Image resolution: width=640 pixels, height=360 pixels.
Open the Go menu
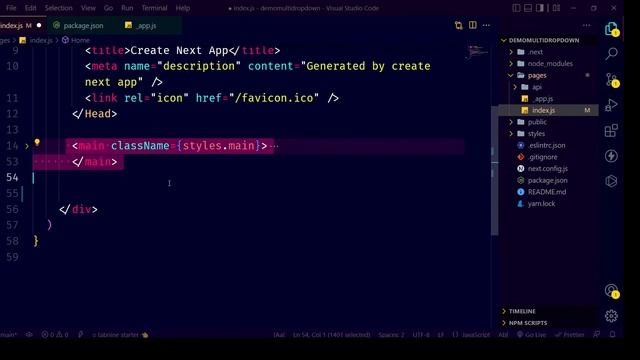108,8
